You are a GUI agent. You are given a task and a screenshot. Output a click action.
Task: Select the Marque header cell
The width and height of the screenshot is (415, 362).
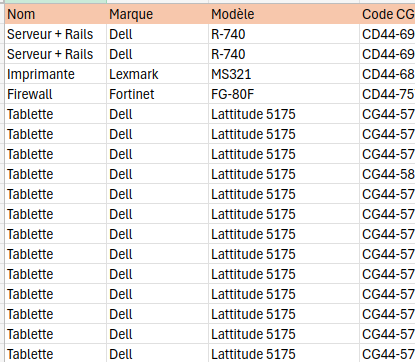(x=157, y=14)
